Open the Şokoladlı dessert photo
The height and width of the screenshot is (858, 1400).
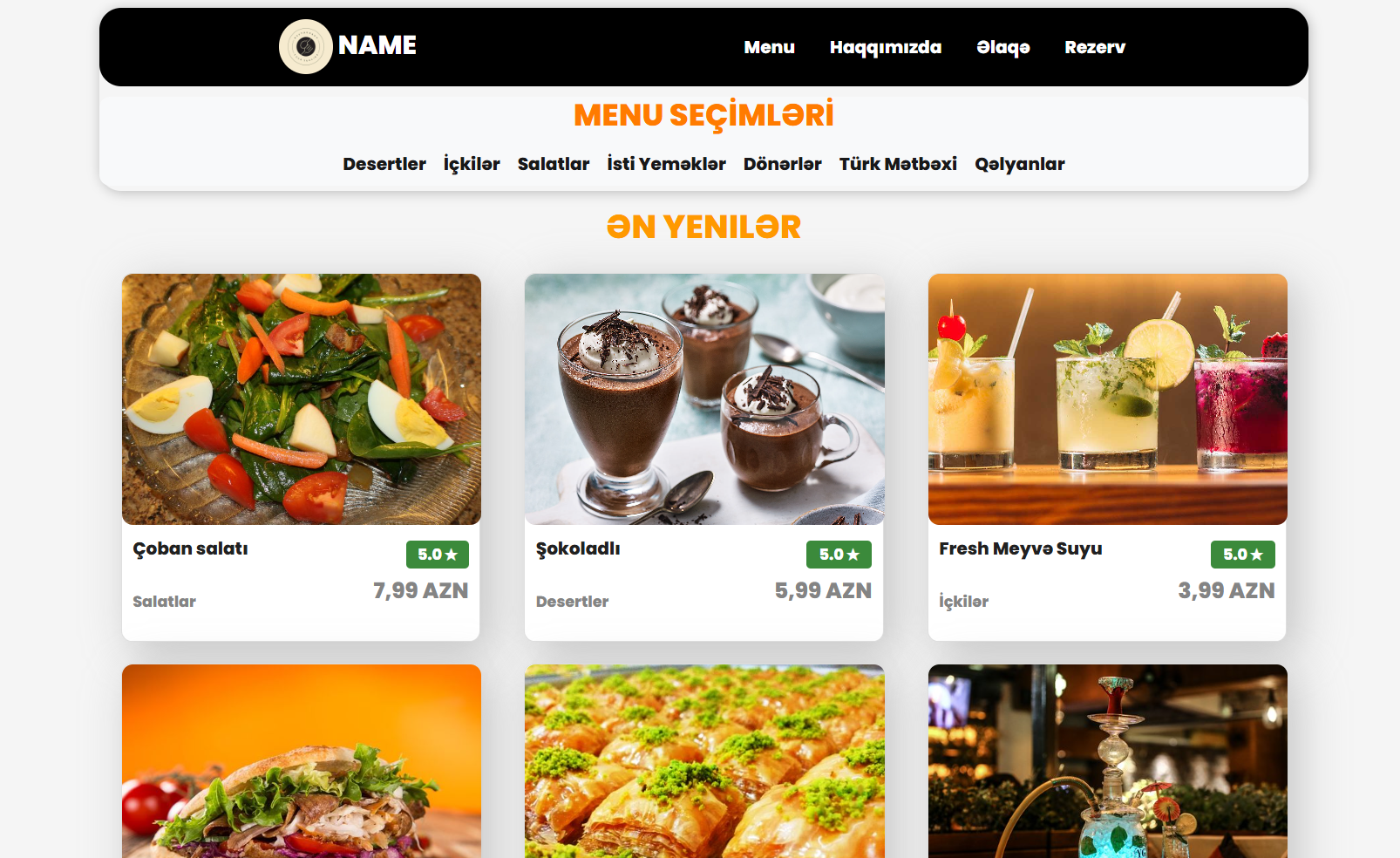tap(704, 399)
